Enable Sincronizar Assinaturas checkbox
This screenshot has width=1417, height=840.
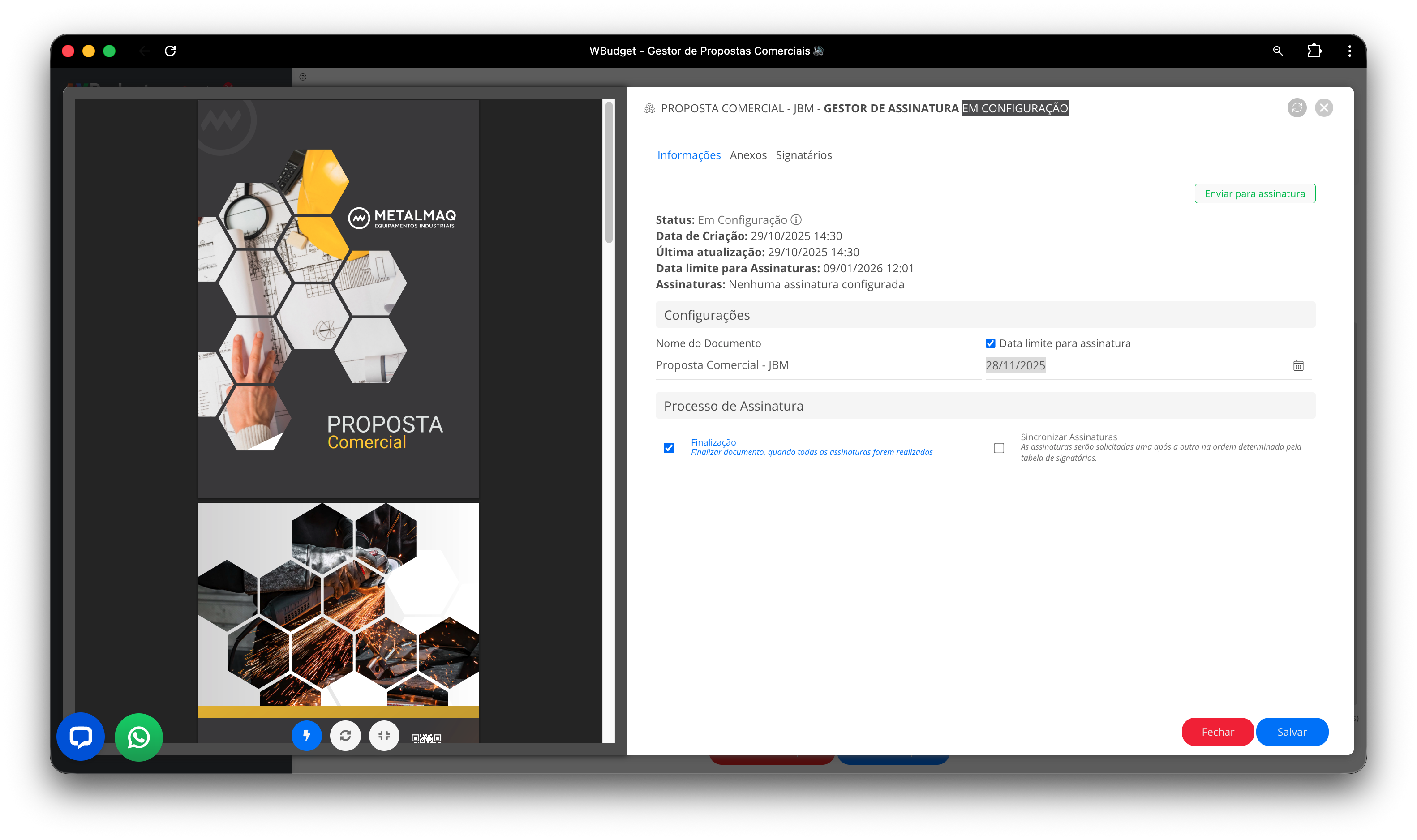[x=999, y=448]
